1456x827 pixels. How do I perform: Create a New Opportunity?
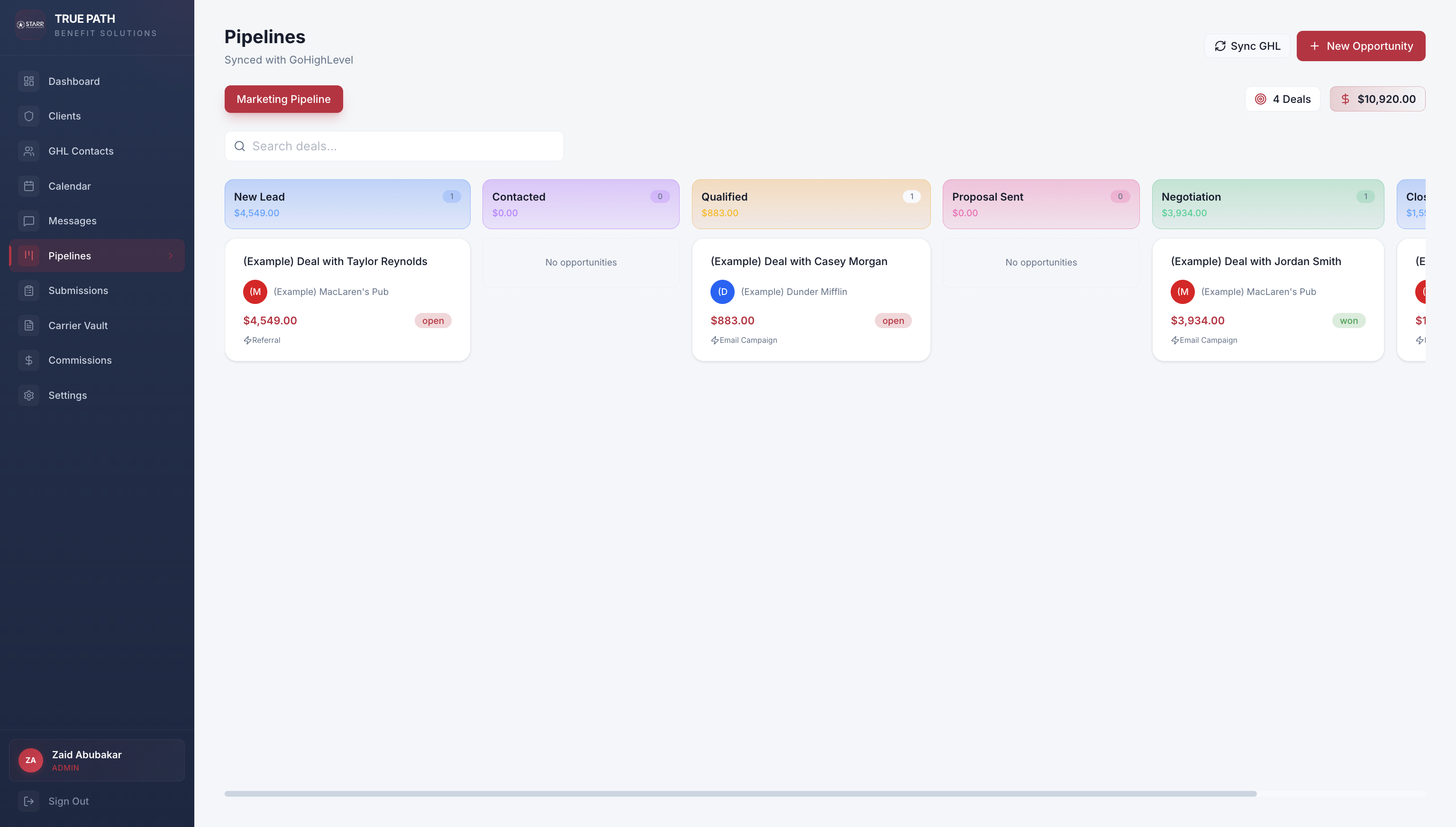1361,46
